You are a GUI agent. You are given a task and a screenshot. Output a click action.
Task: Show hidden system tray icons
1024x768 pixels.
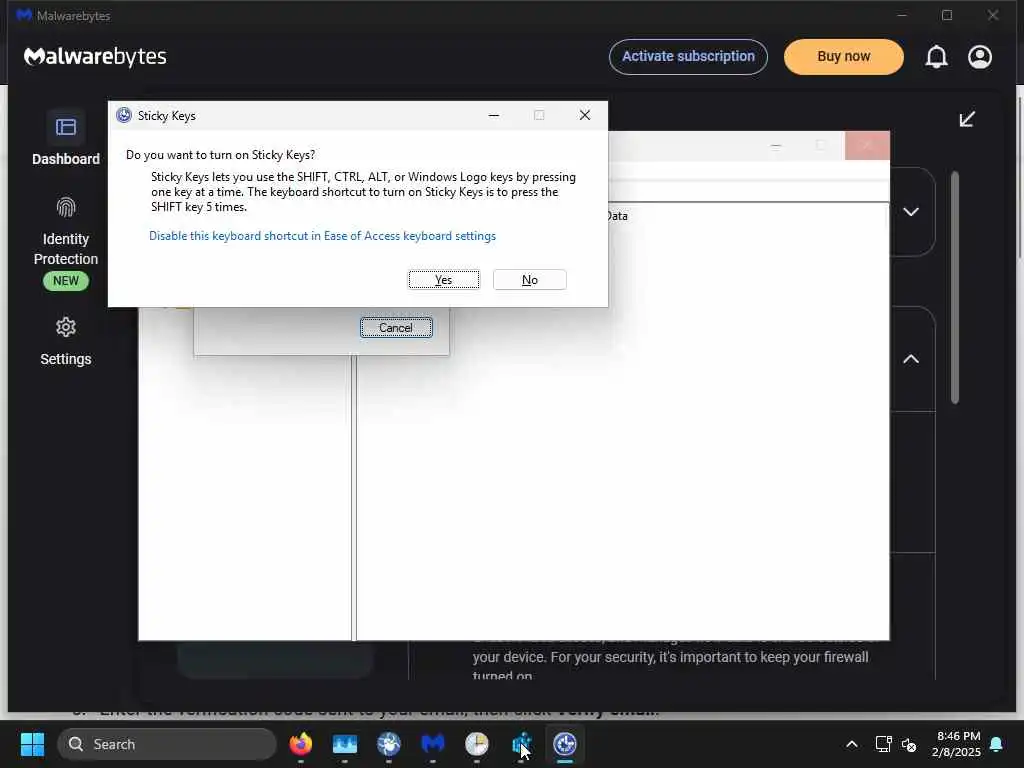(x=852, y=744)
